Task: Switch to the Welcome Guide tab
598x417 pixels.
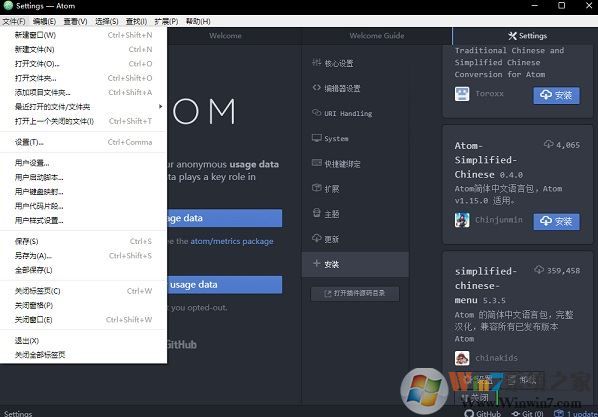Action: [377, 36]
